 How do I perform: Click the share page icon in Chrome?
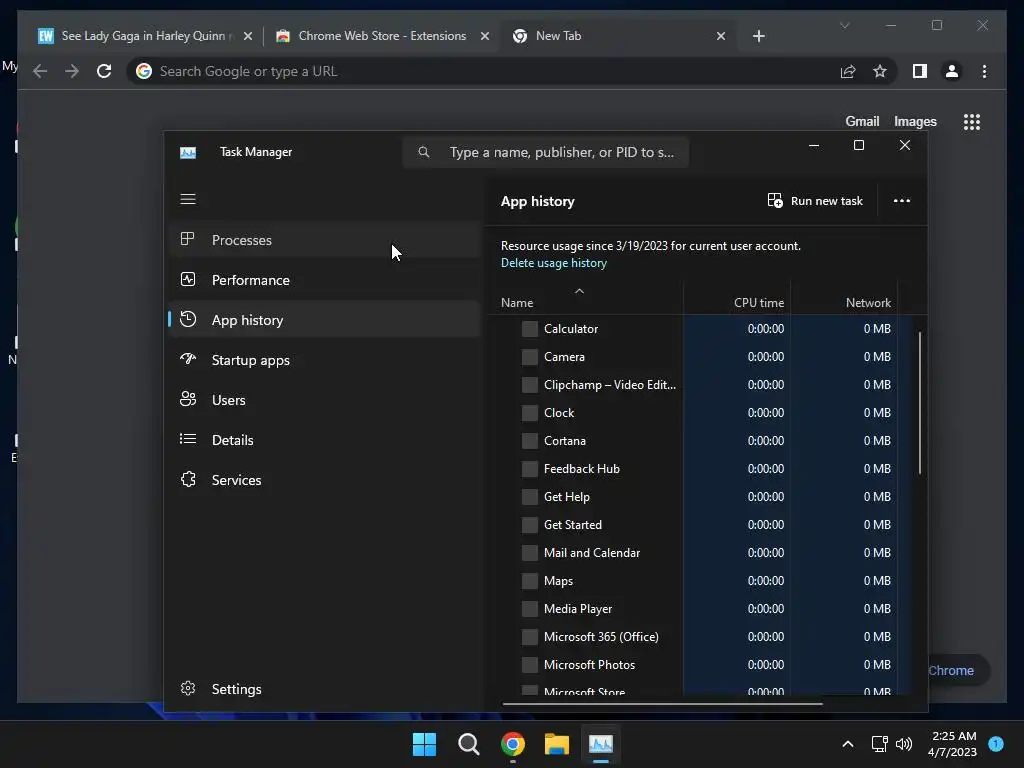(848, 71)
